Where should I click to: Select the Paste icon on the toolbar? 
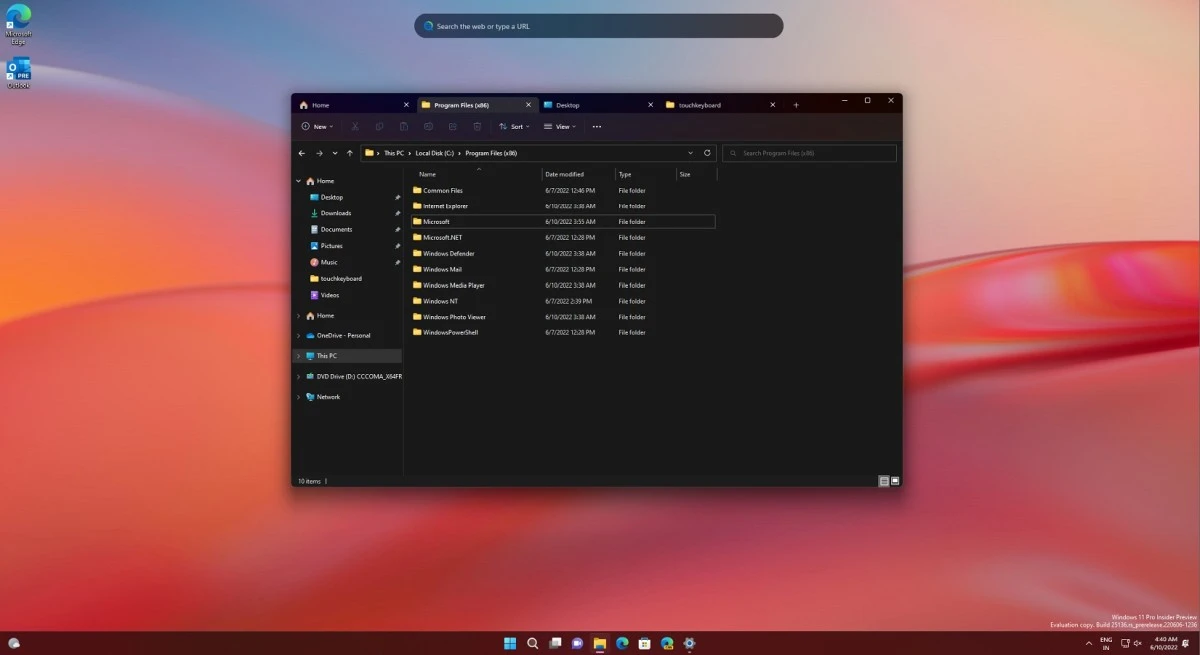click(x=404, y=126)
